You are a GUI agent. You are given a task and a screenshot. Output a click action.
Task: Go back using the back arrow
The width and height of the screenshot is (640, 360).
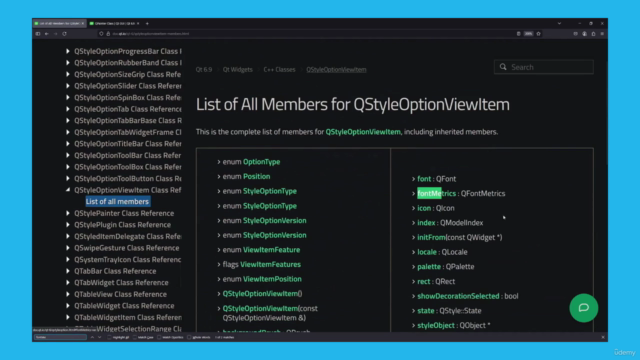[47, 34]
